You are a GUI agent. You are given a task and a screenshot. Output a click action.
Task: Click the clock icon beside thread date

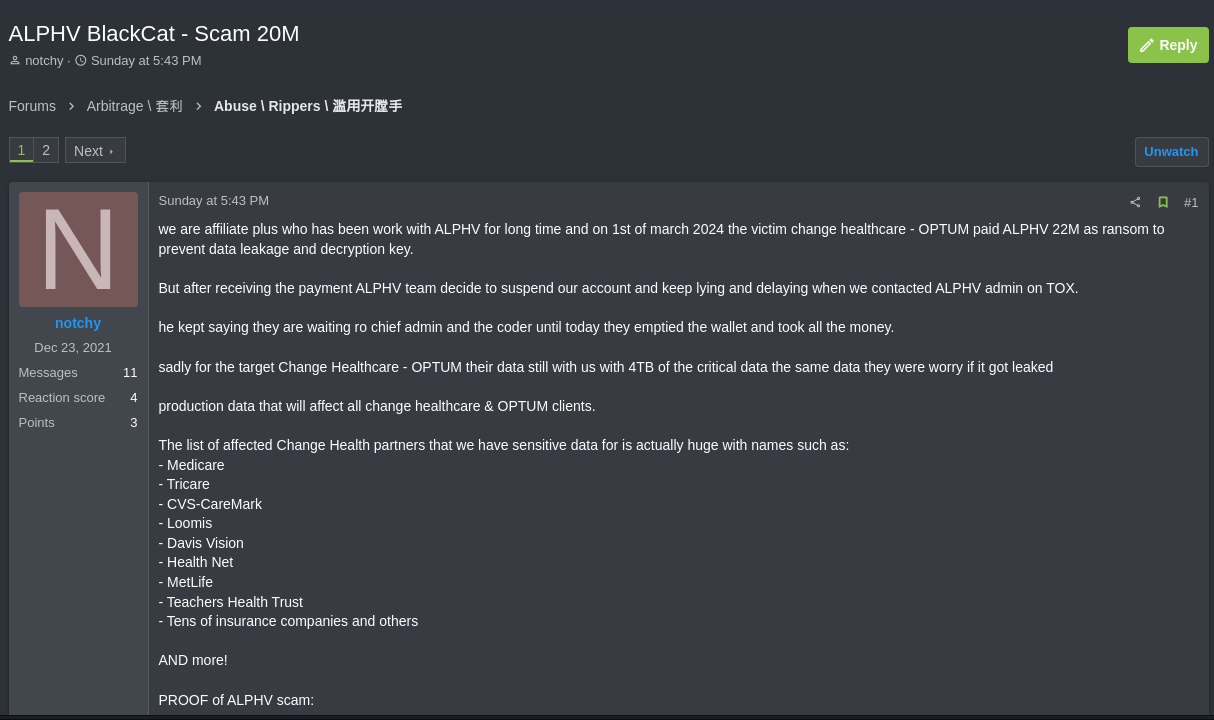click(x=81, y=61)
